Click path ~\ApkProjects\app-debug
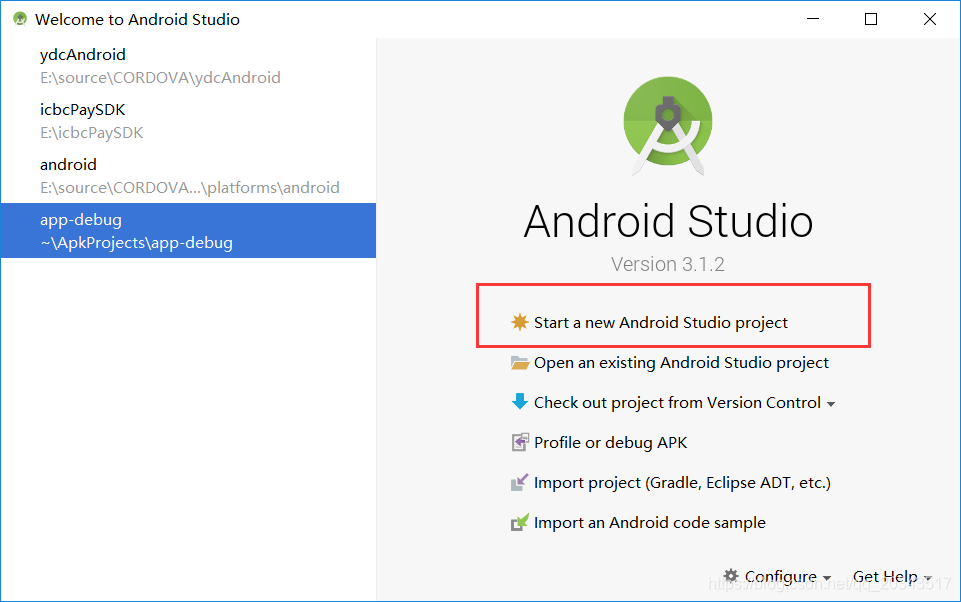 point(137,243)
